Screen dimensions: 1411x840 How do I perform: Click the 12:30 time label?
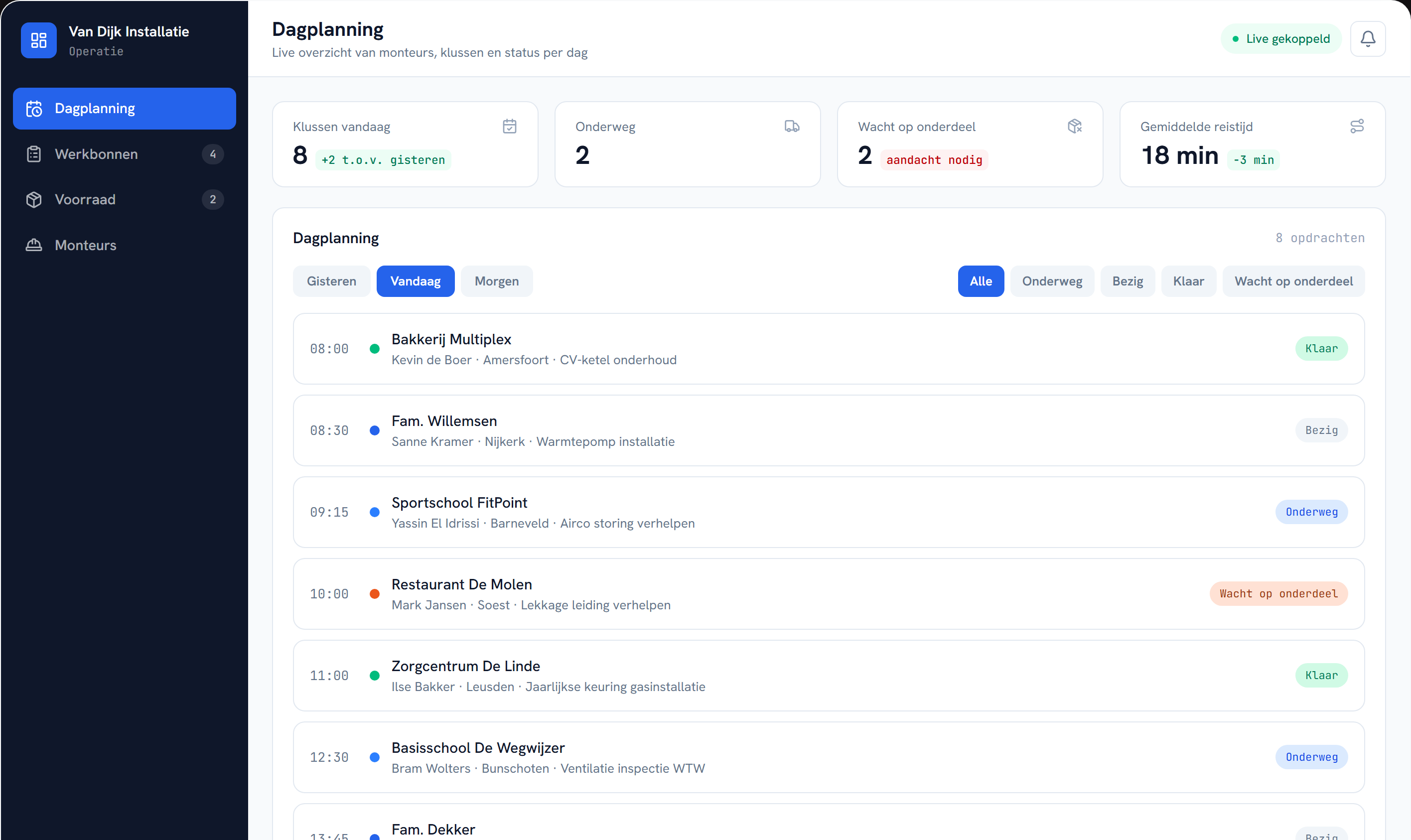tap(329, 758)
